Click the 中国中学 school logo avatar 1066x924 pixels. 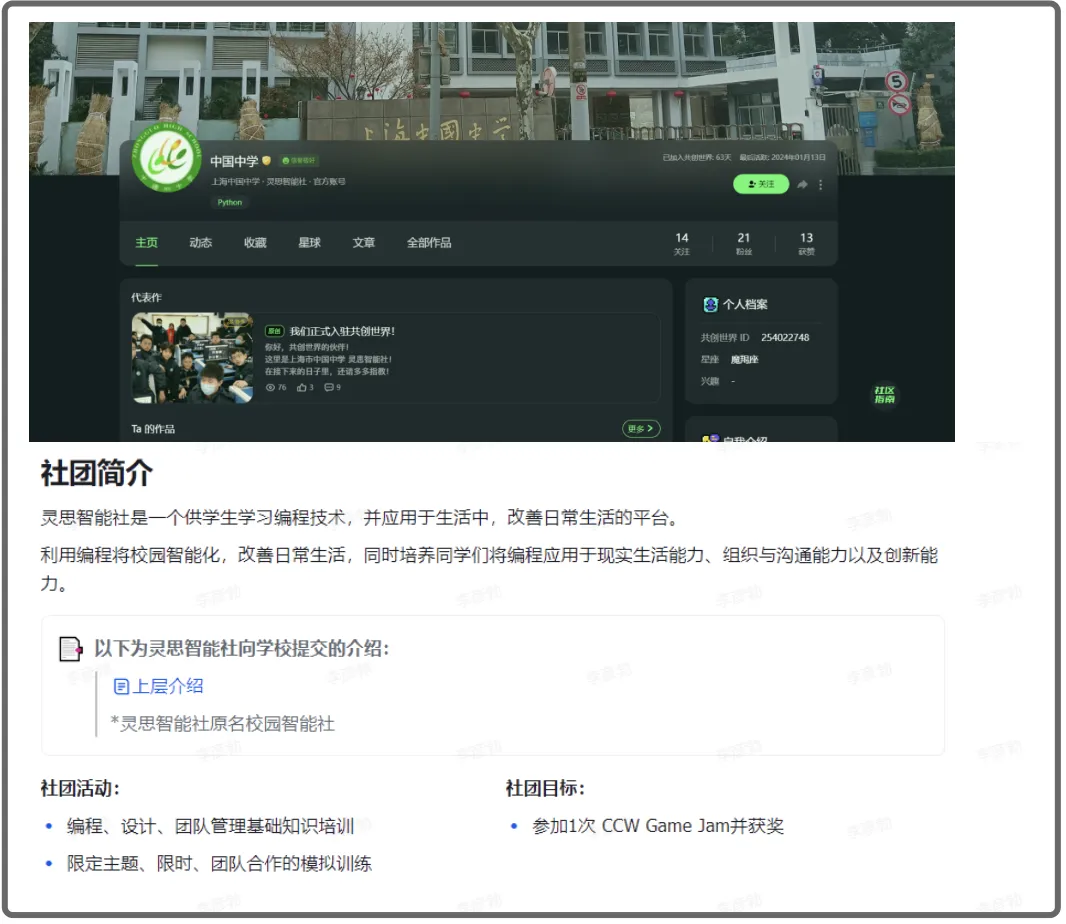point(167,158)
